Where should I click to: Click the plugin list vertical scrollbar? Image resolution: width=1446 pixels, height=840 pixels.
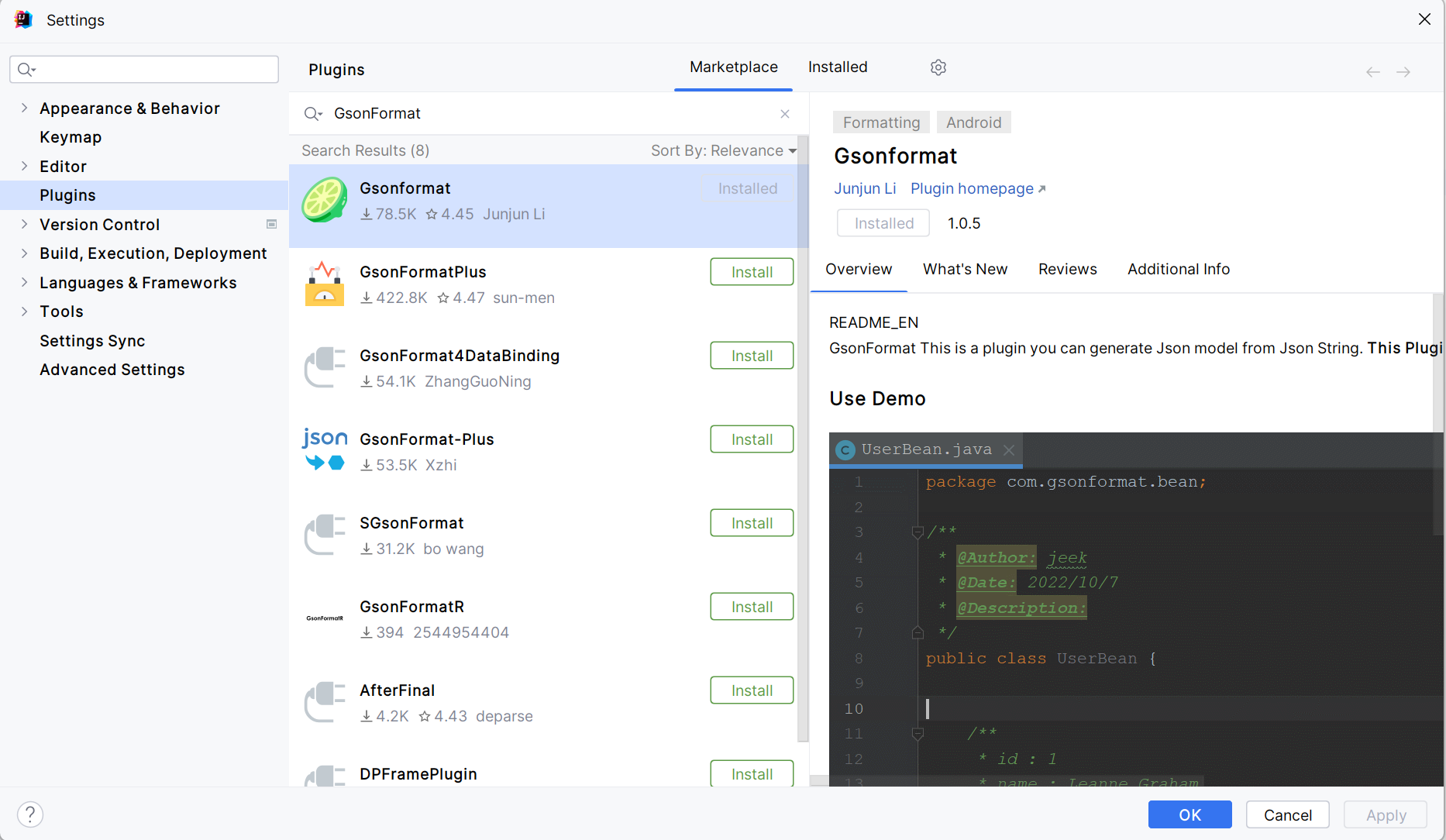803,438
